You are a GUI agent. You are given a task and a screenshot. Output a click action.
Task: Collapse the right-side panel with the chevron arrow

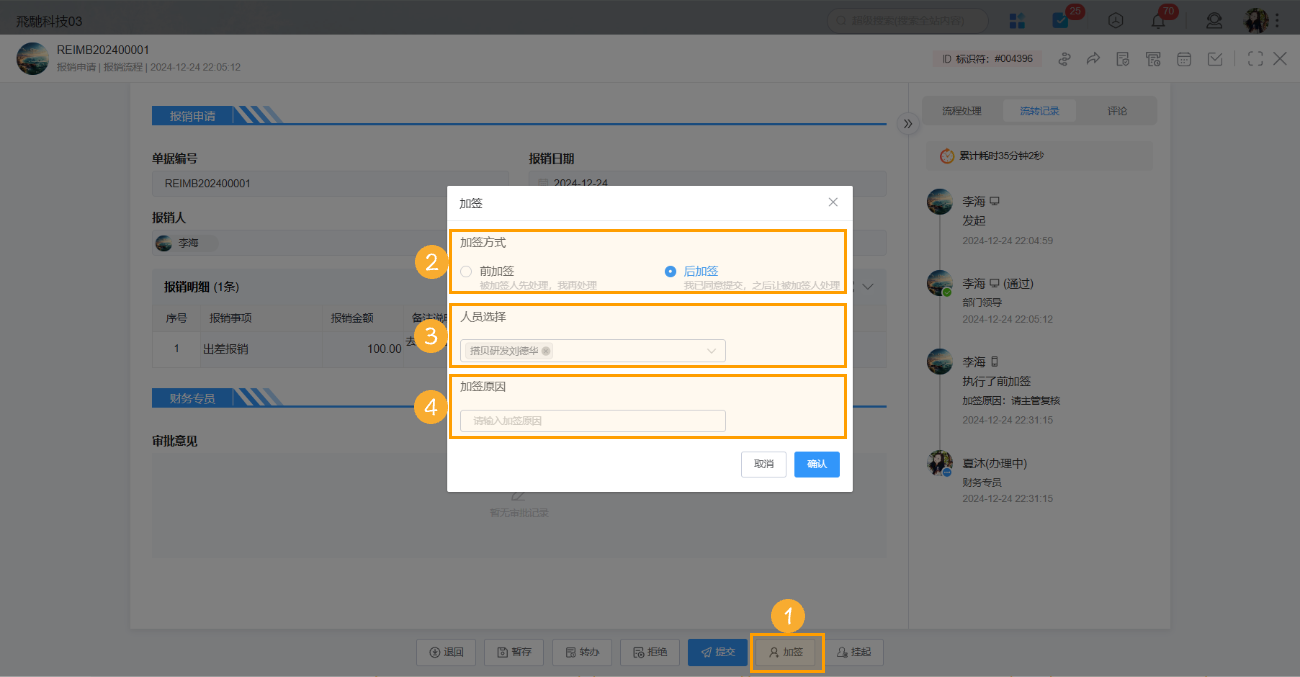908,123
